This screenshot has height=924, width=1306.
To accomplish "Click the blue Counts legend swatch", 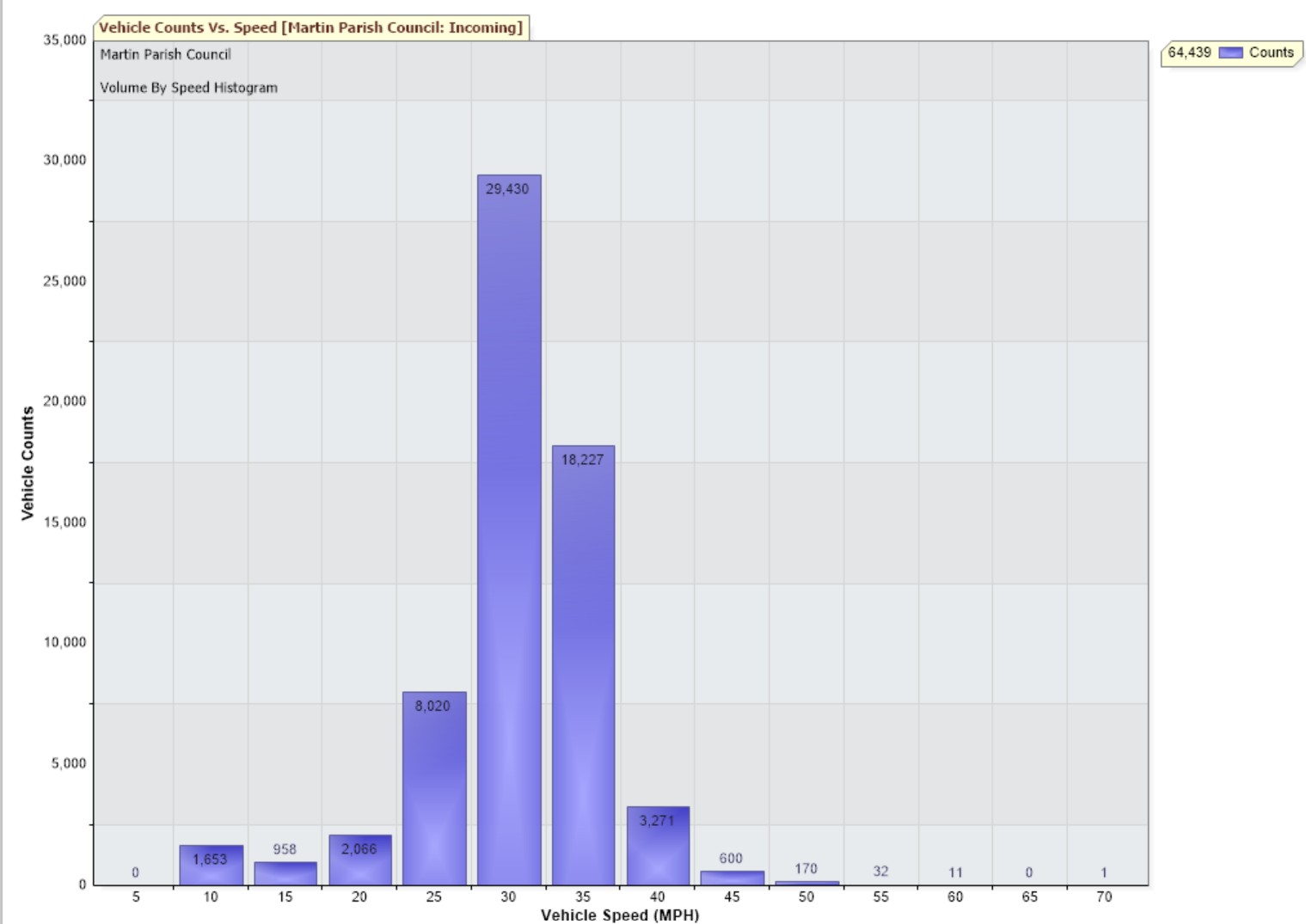I will click(x=1230, y=53).
